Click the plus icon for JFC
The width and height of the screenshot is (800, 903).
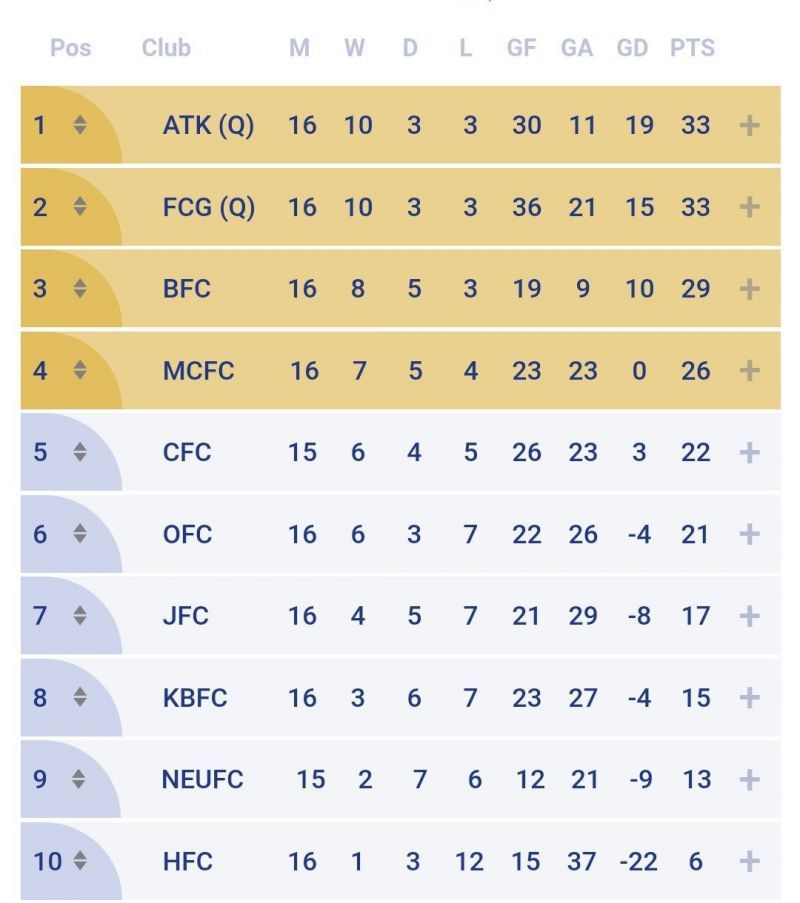[750, 617]
